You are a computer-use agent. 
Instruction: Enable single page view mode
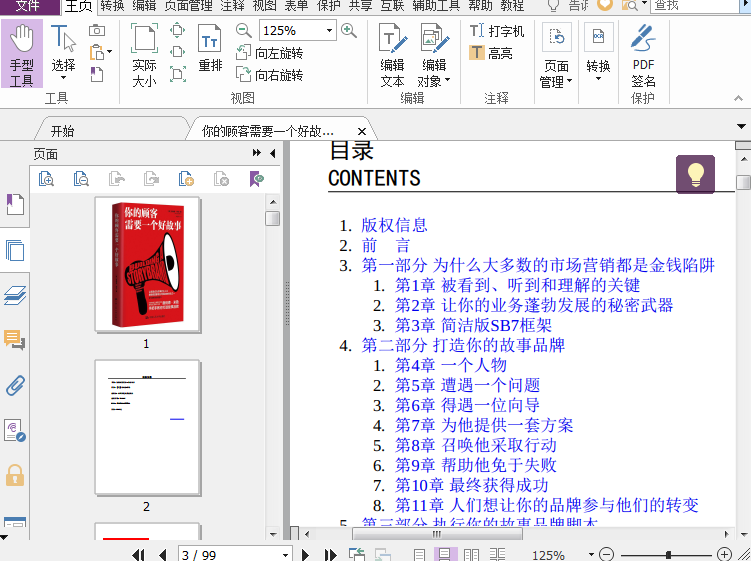419,555
